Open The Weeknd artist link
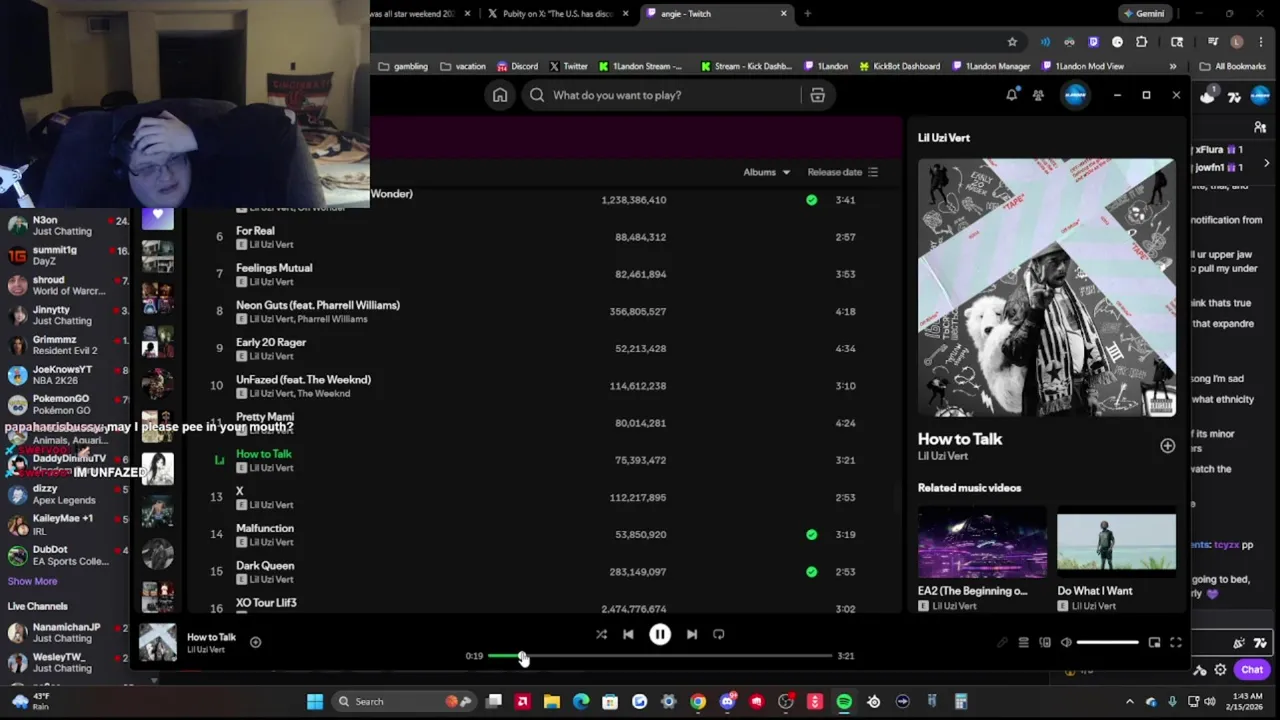The width and height of the screenshot is (1280, 720). coord(325,393)
